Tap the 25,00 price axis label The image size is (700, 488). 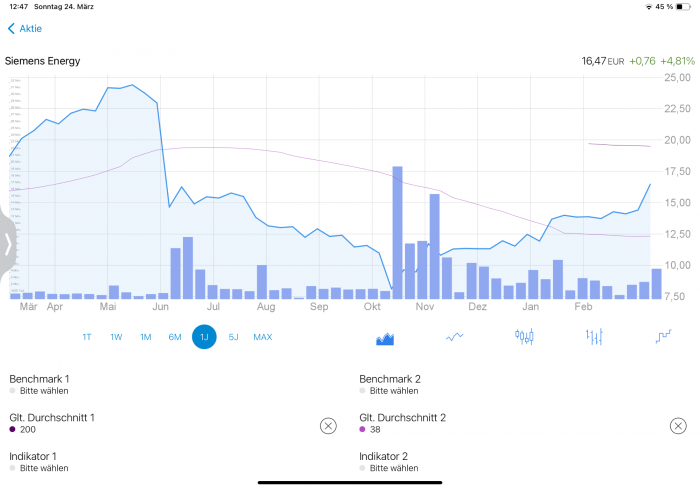pos(677,78)
